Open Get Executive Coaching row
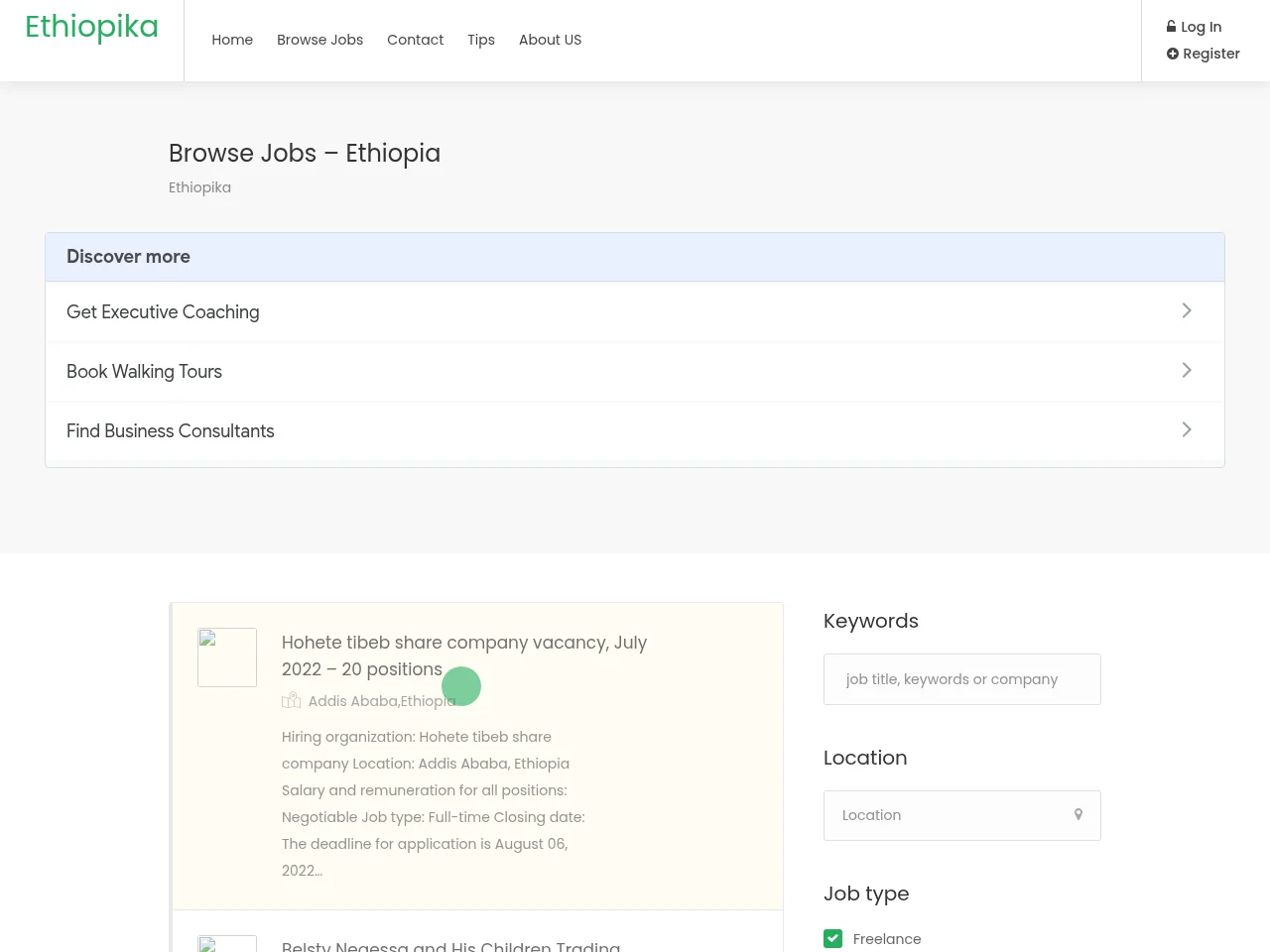 (x=635, y=311)
